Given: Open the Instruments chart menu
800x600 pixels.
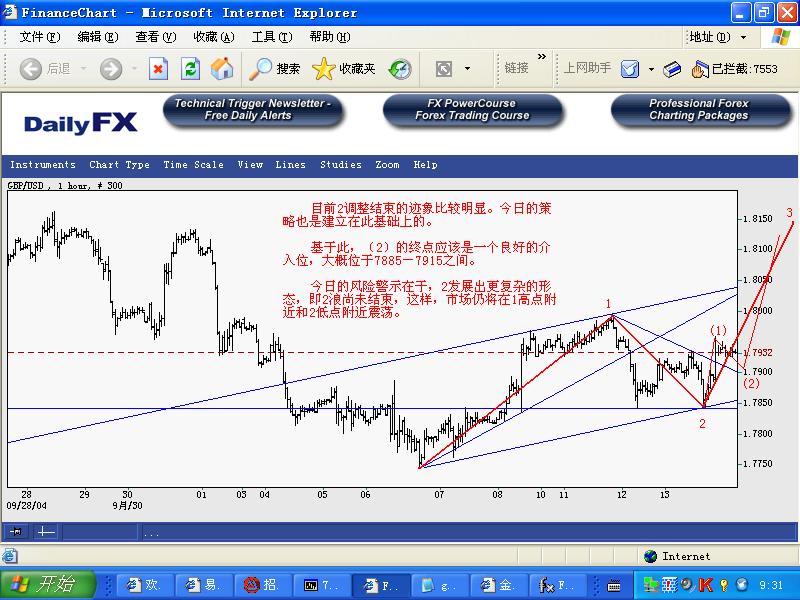Looking at the screenshot, I should 43,165.
